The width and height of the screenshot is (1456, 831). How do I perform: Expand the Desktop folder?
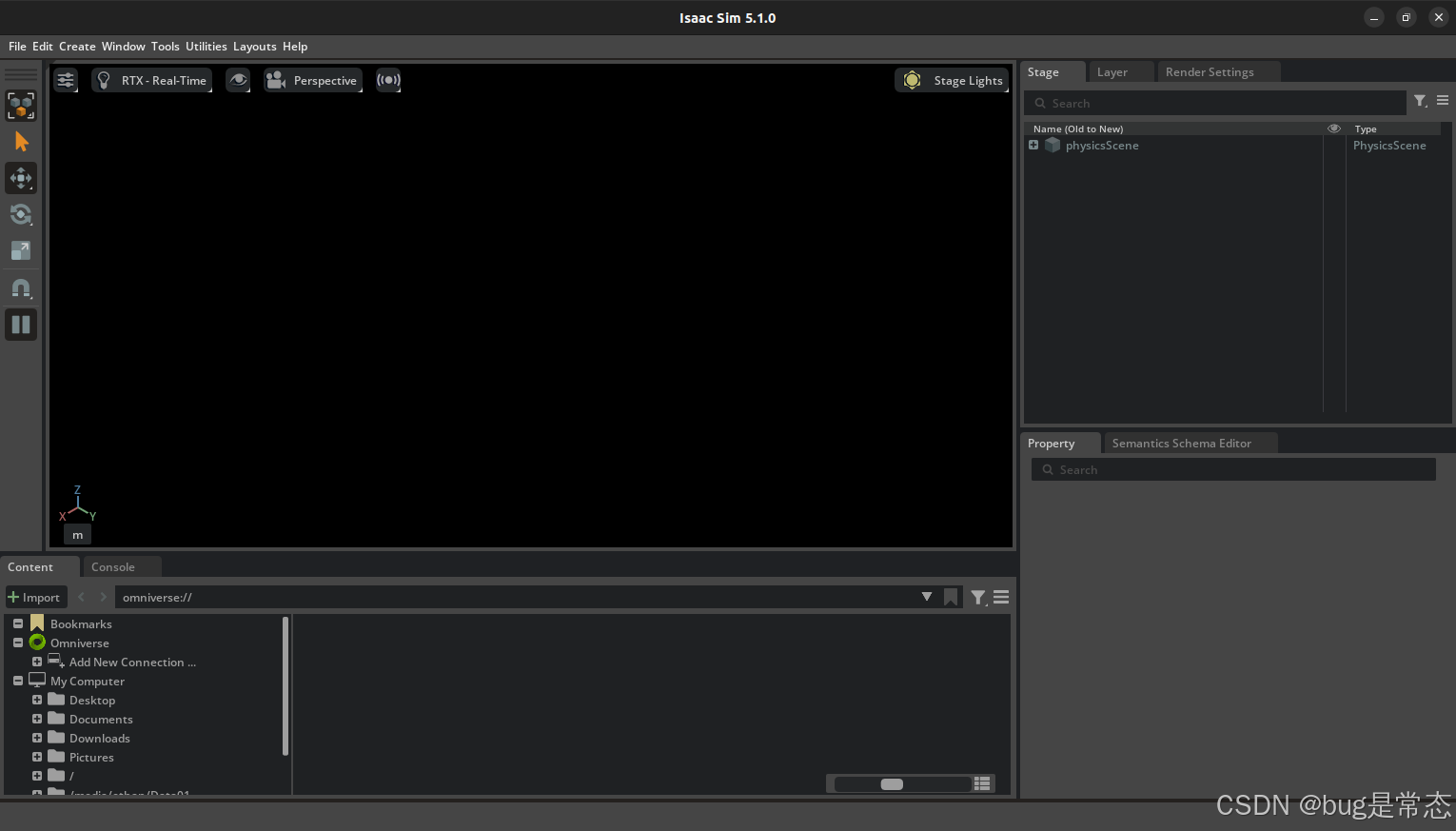click(x=37, y=700)
